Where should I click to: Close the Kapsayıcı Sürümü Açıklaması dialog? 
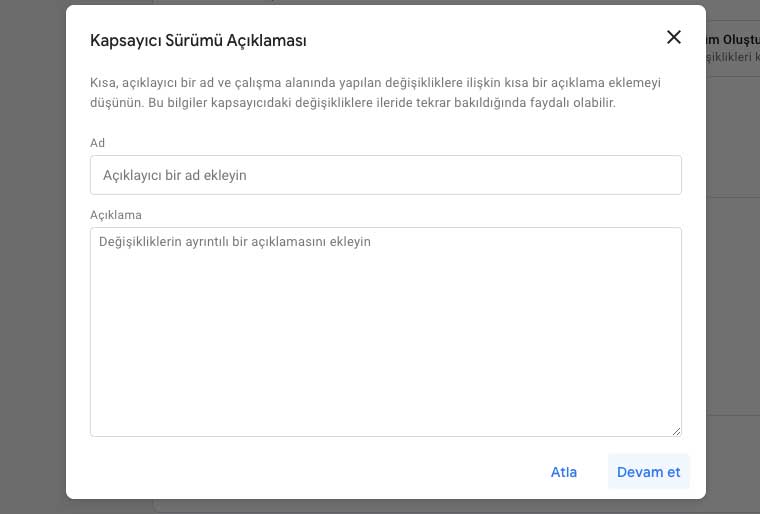674,37
